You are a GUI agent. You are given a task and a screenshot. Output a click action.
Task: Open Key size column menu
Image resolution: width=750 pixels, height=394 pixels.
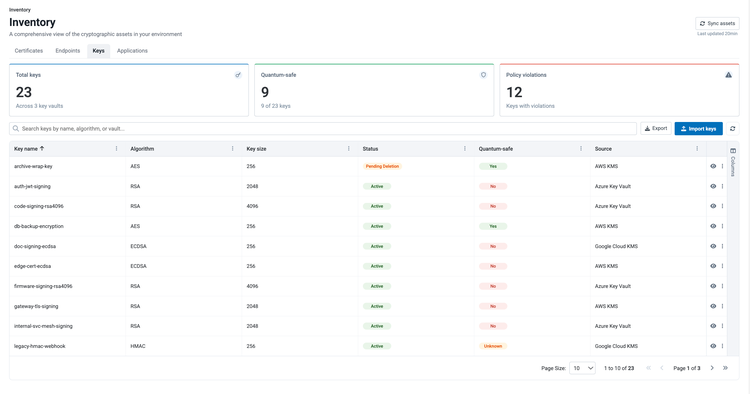tap(348, 149)
